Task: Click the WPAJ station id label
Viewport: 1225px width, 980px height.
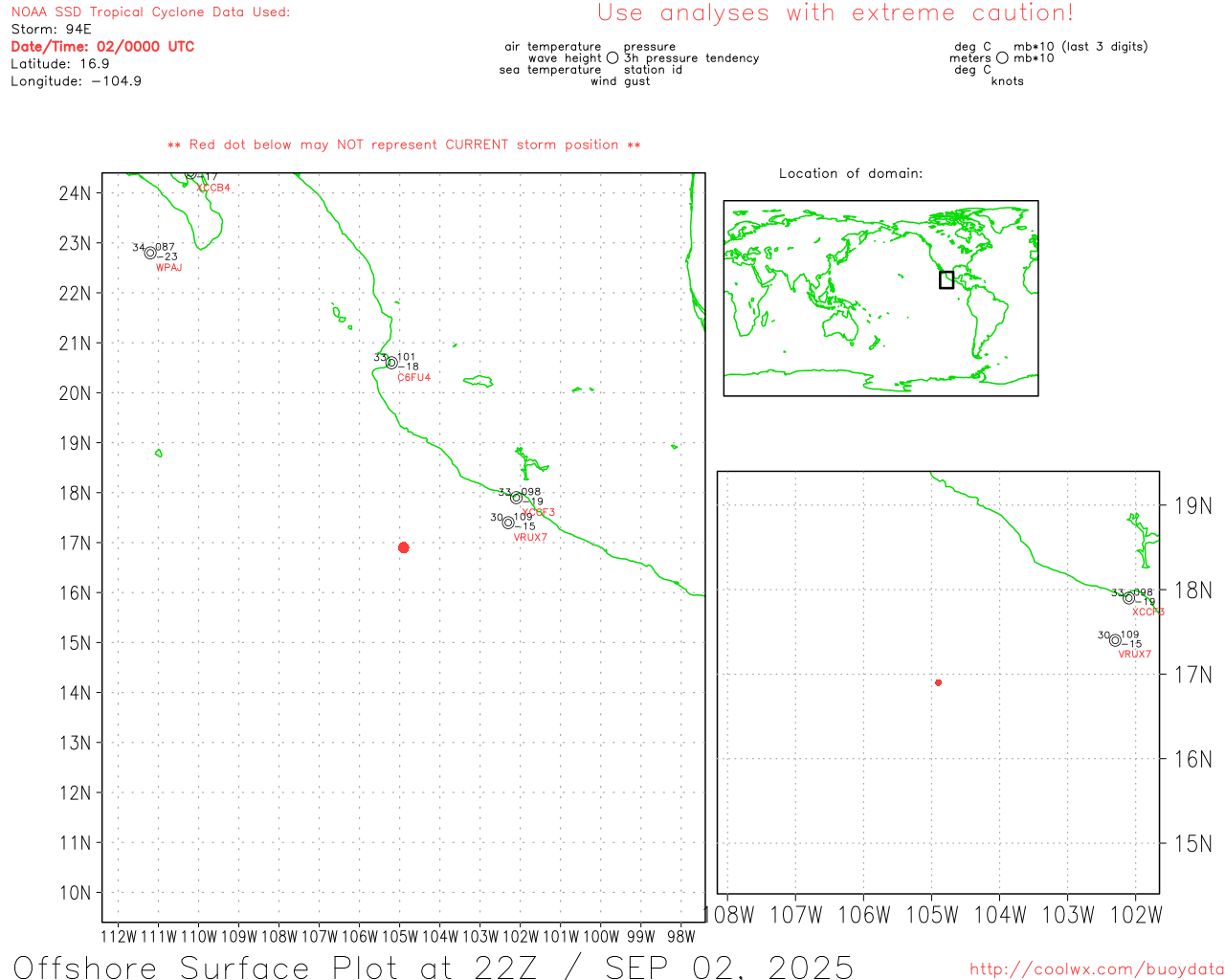Action: 168,268
